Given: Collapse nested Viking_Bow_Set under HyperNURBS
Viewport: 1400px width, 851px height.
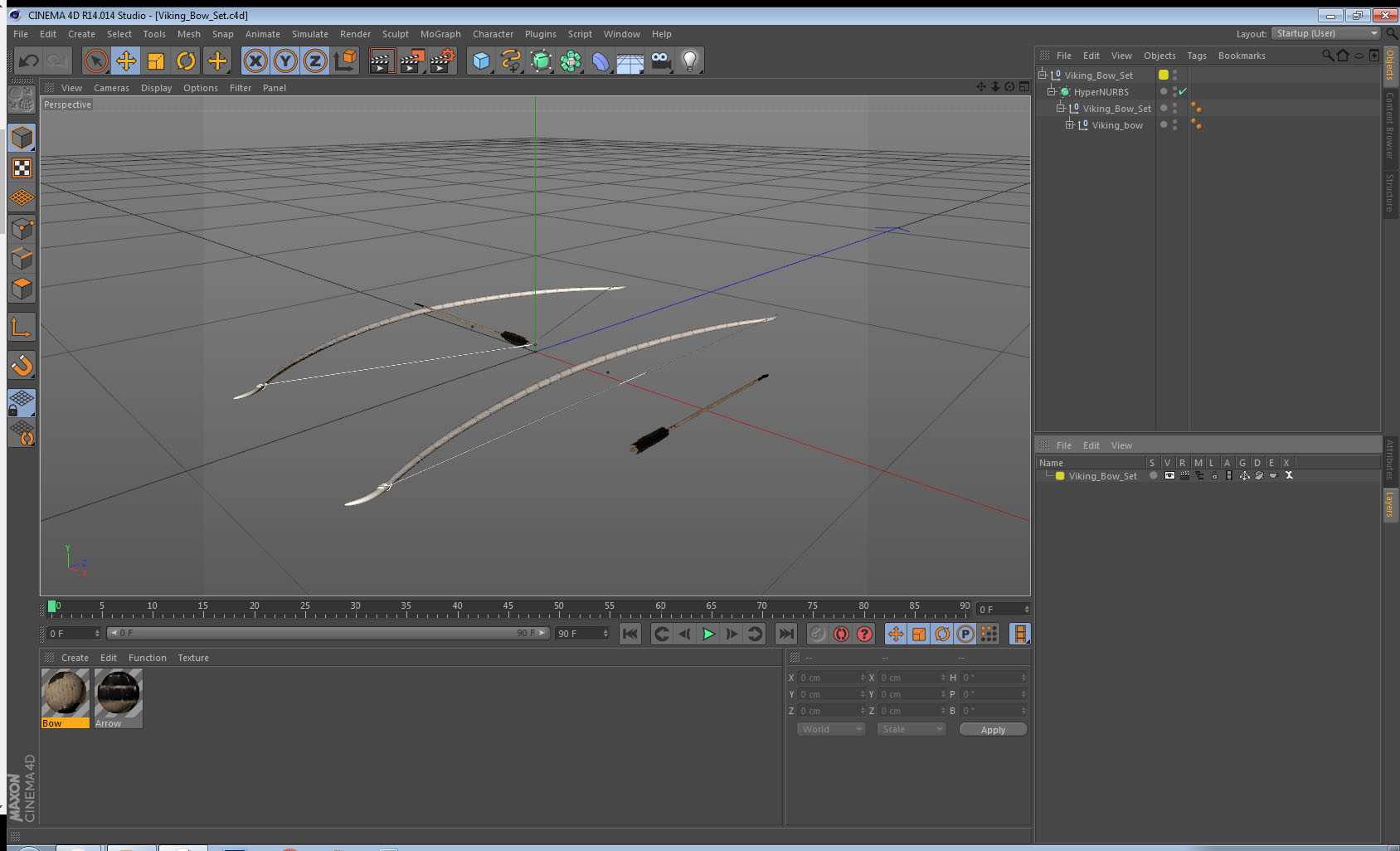Looking at the screenshot, I should 1060,108.
